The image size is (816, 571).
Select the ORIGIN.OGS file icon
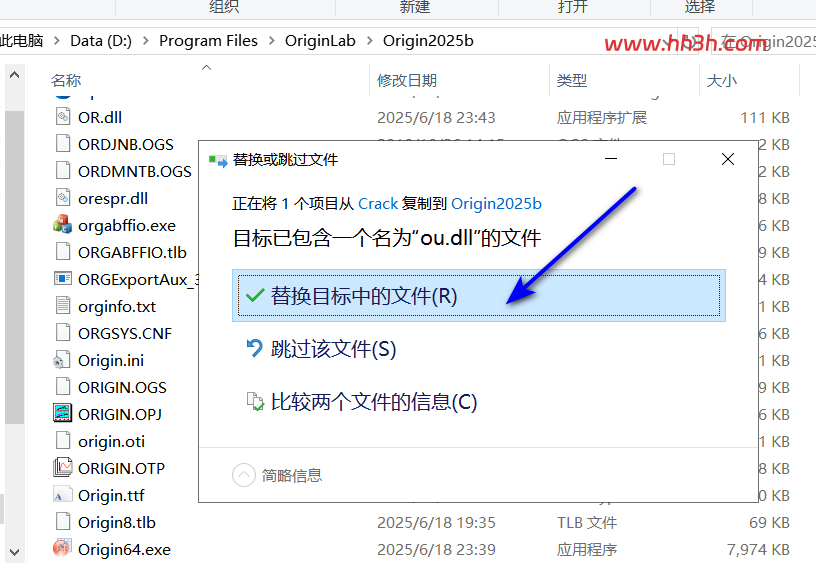62,387
